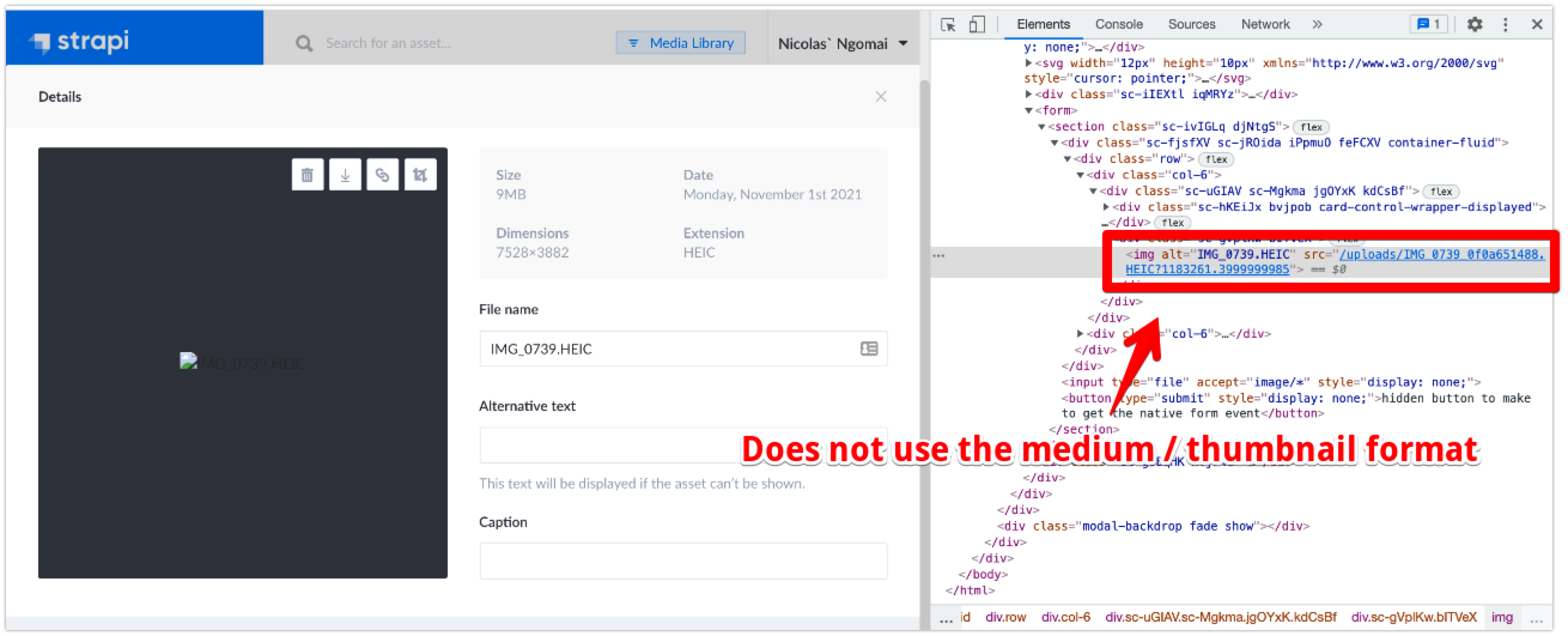Click the Strapi logo
Image resolution: width=1568 pixels, height=636 pixels.
click(x=79, y=43)
